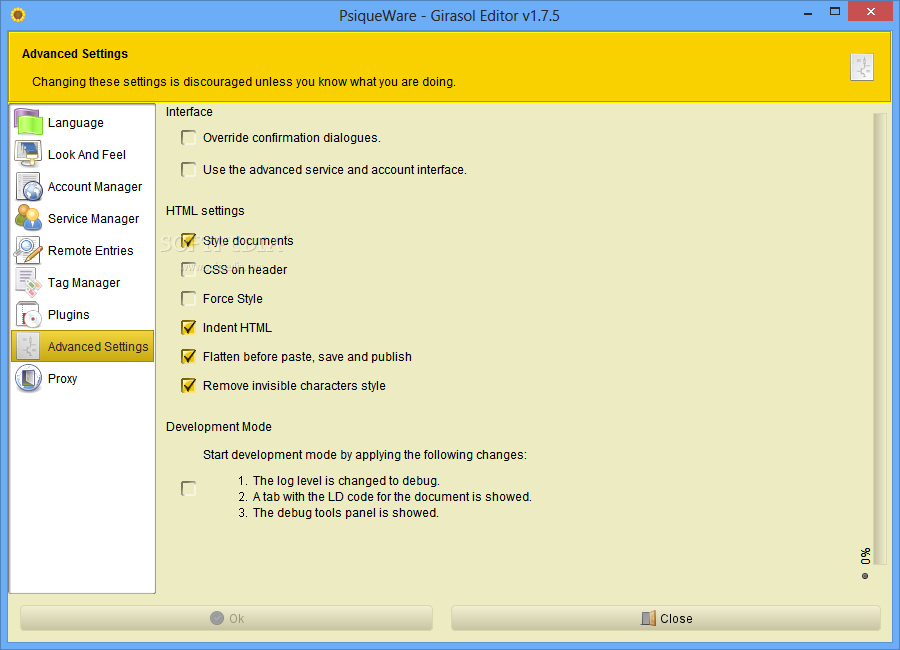The height and width of the screenshot is (650, 900).
Task: Close the window with the red X
Action: click(870, 11)
